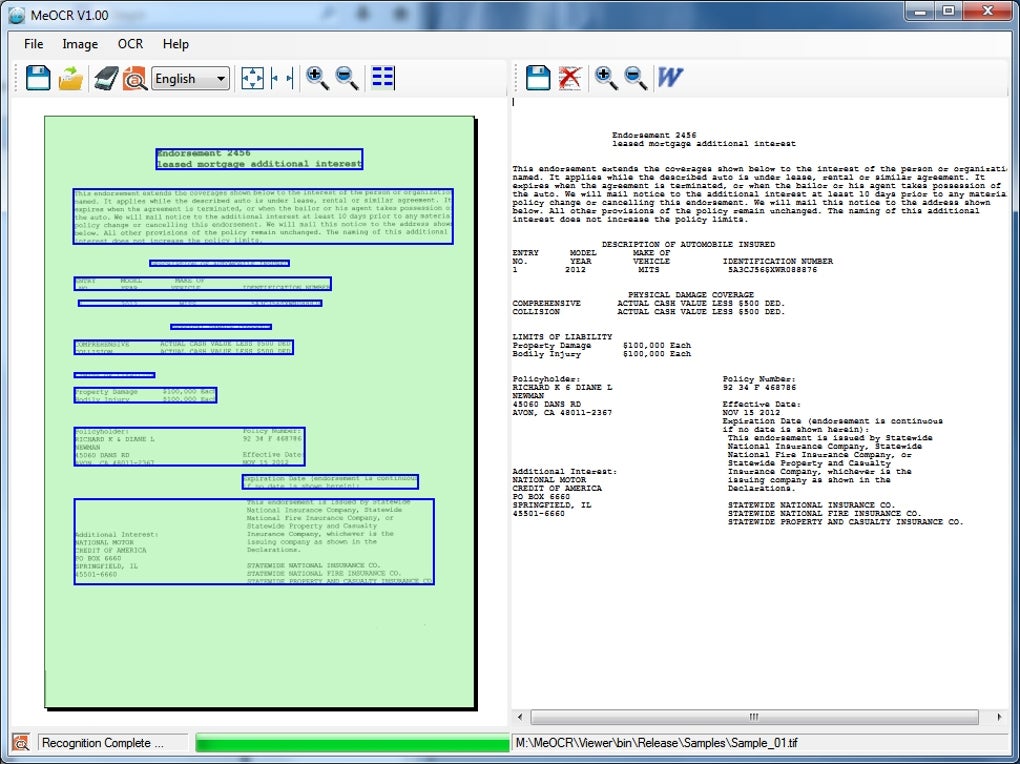1020x764 pixels.
Task: Click the zones layout grid icon
Action: [x=382, y=77]
